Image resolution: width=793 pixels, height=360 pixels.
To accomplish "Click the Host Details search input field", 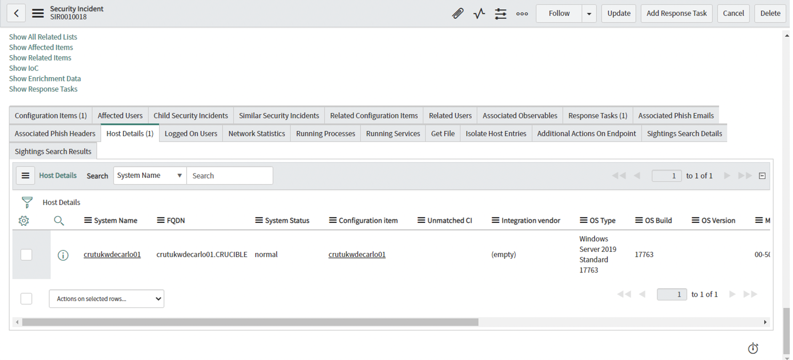I will 230,175.
